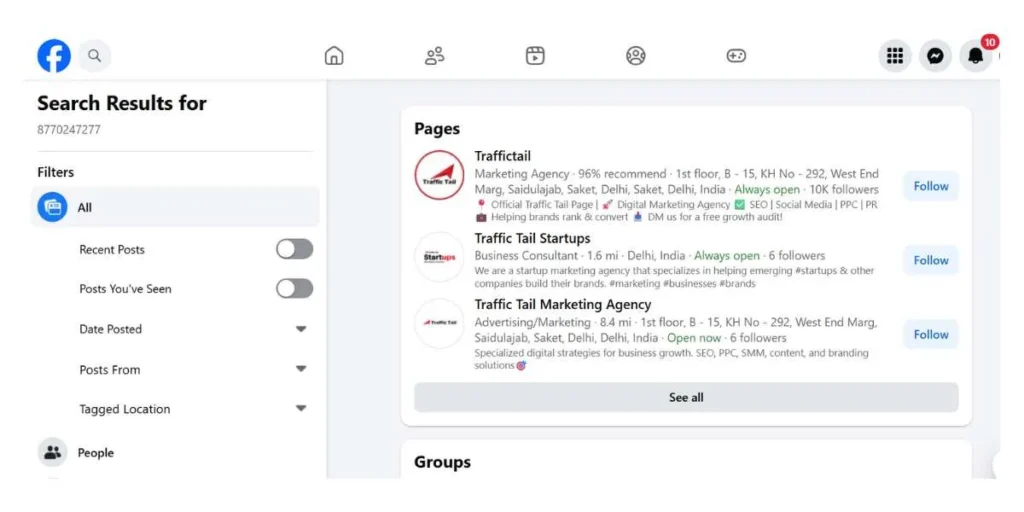Click the Facebook logo icon
Screen dimensions: 1024x512
pyautogui.click(x=54, y=56)
